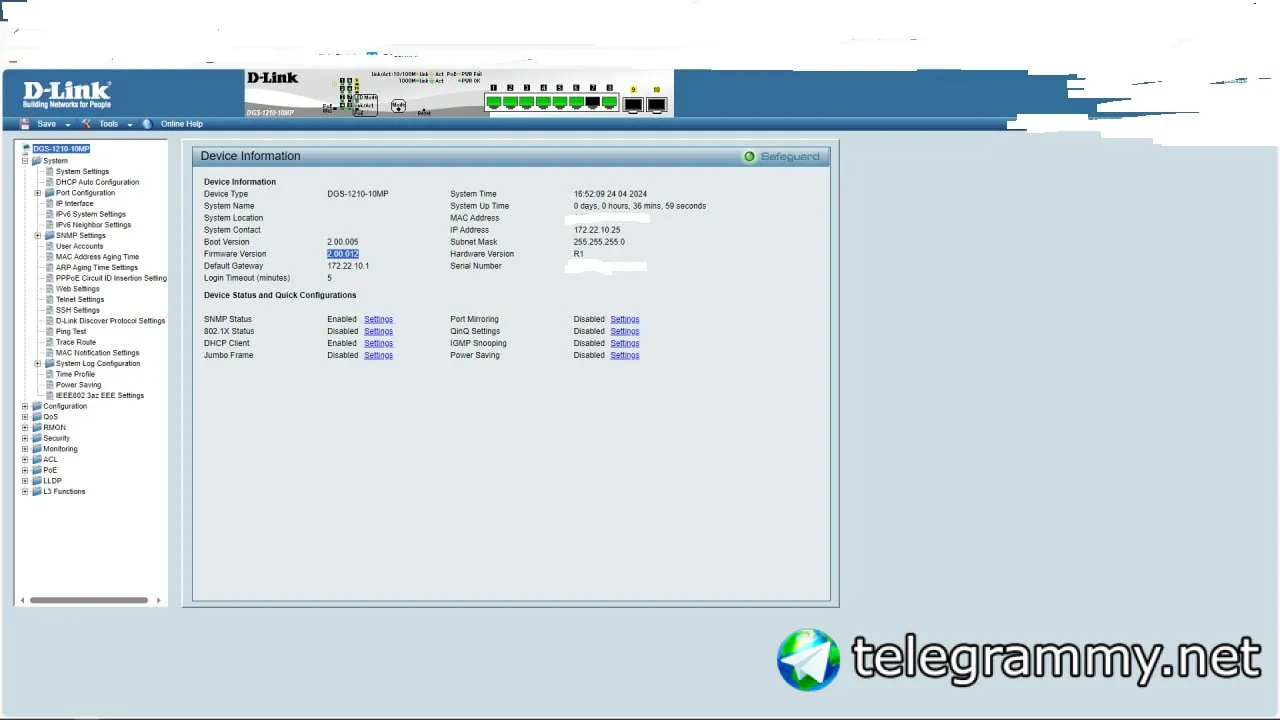
Task: Click the tree scrollbar's right arrow
Action: 157,601
